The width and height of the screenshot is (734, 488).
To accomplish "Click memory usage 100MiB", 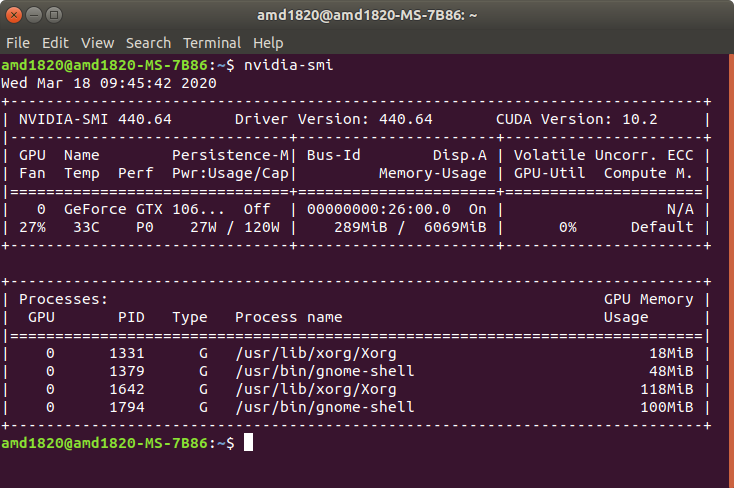I will click(667, 407).
